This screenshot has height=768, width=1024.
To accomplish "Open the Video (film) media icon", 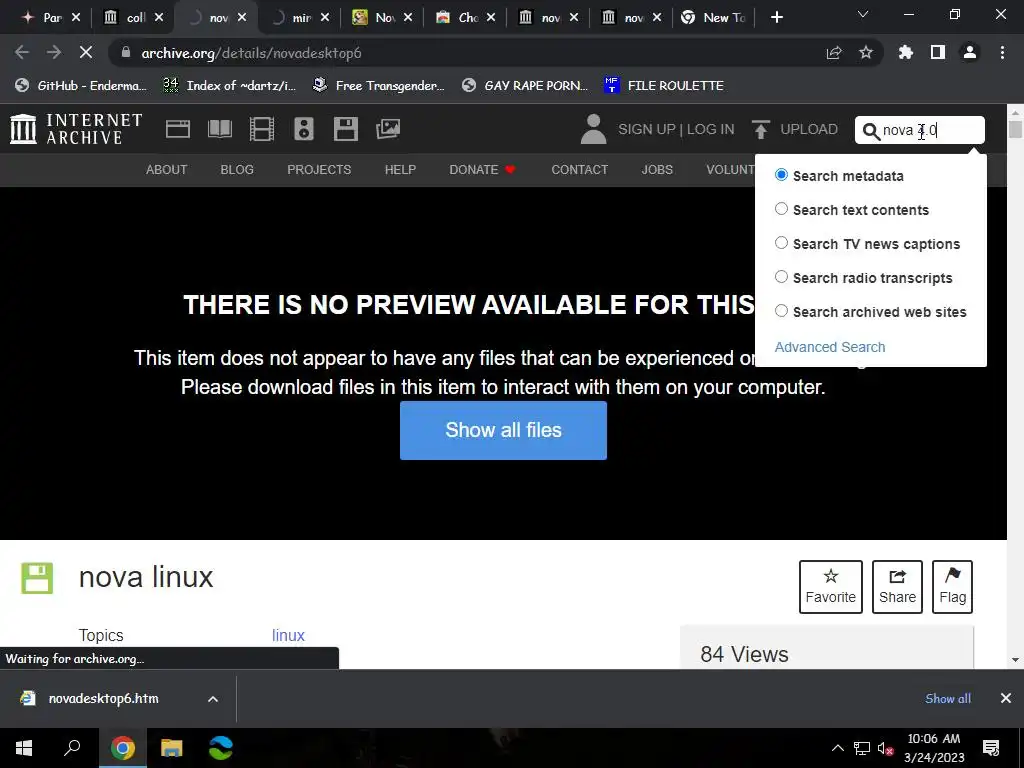I will 262,129.
